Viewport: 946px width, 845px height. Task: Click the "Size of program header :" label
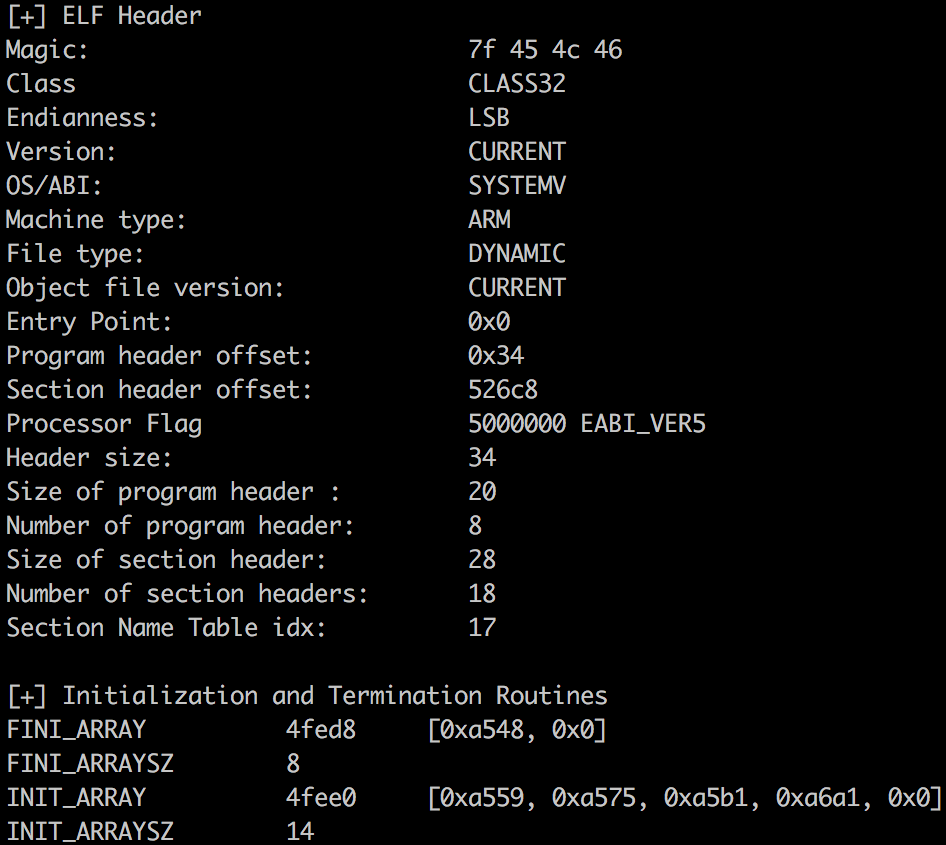pos(173,492)
